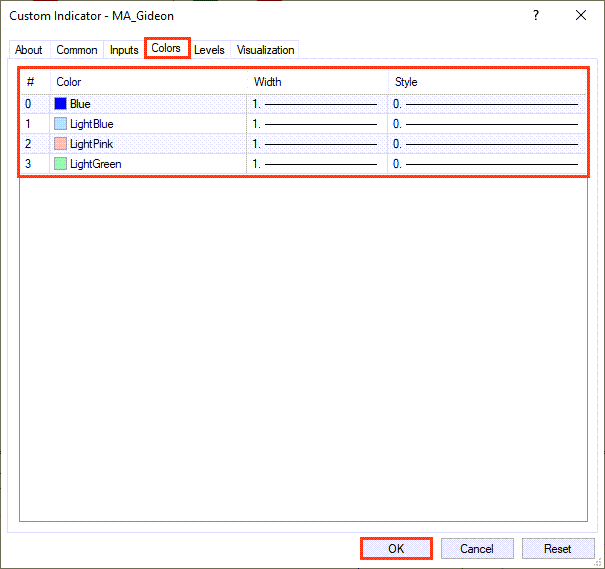Switch to the Common tab

[77, 50]
